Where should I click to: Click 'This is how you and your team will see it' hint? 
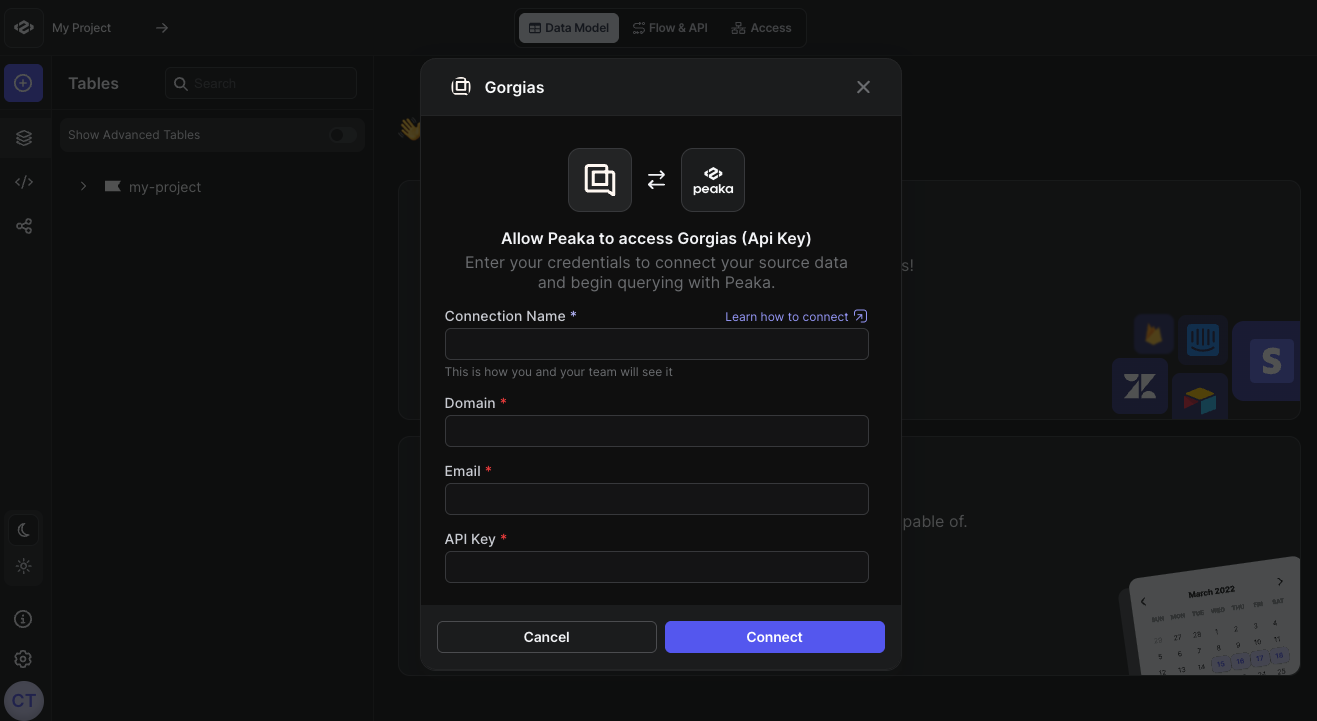coord(559,372)
